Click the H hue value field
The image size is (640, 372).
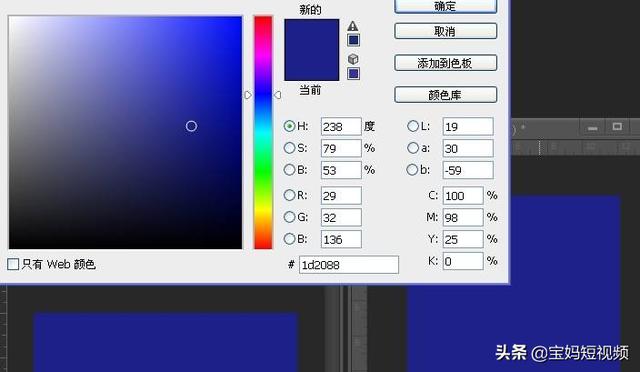pos(341,126)
